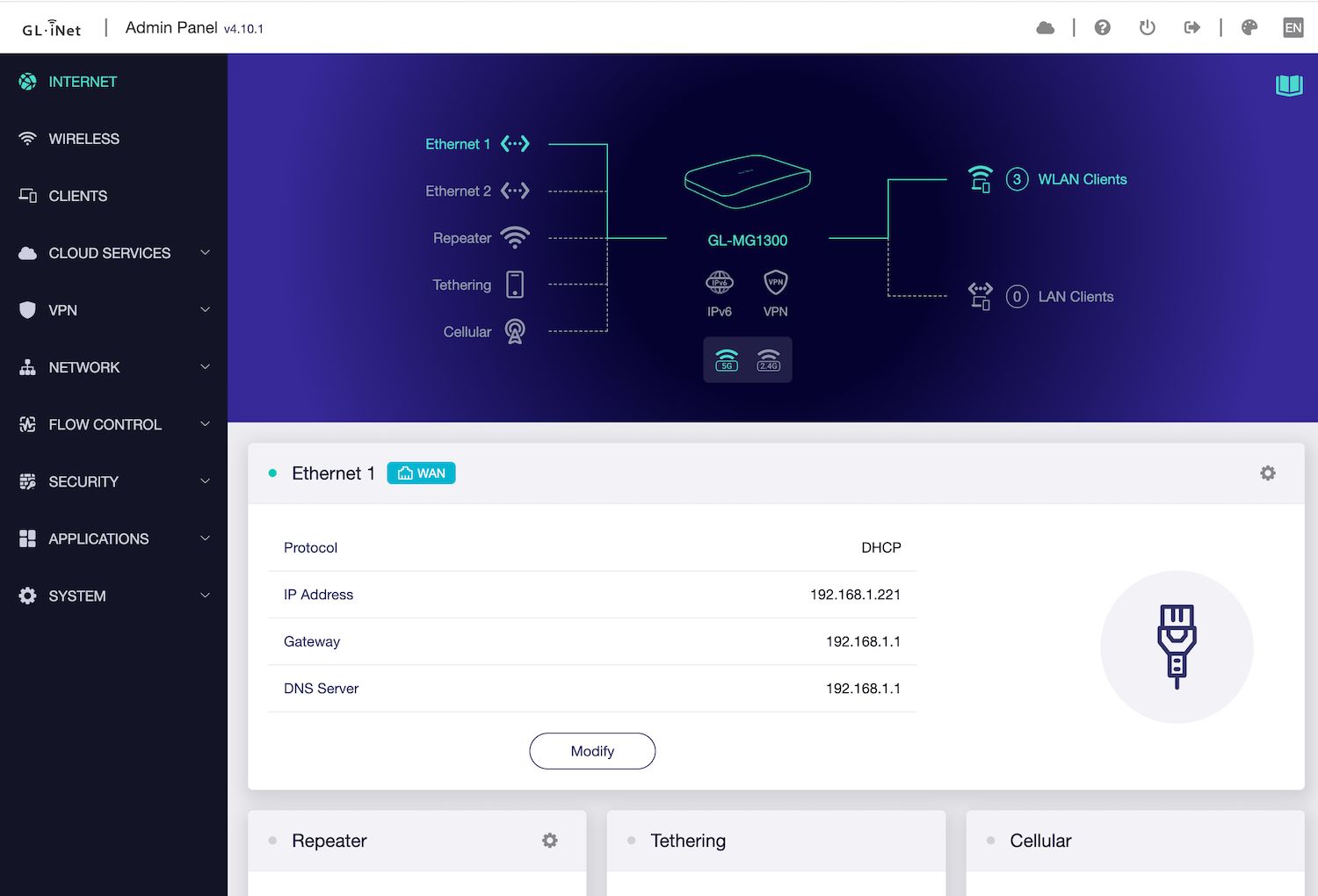
Task: Click the WLAN clients count 3 badge
Action: 1017,179
